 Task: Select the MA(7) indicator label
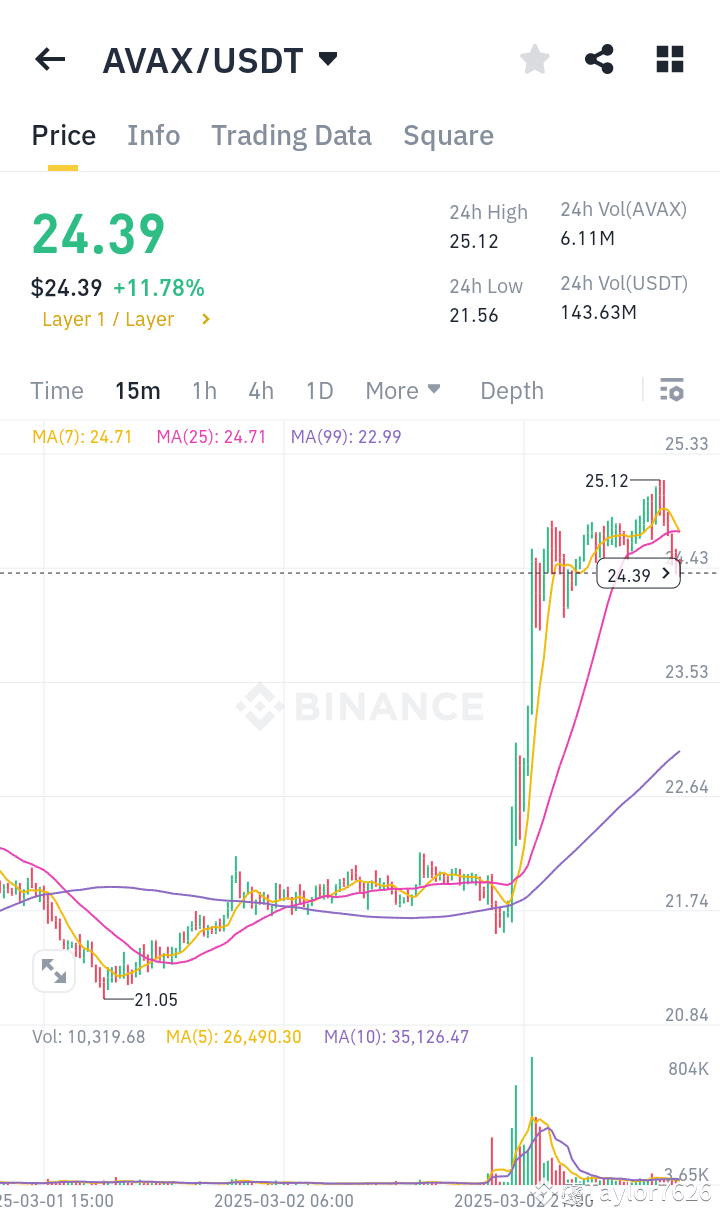tap(81, 436)
